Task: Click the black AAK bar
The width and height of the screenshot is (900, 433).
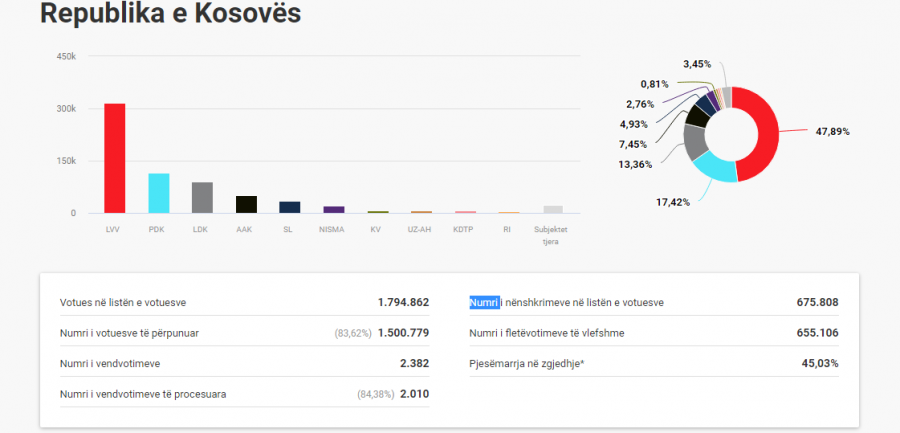Action: (246, 205)
